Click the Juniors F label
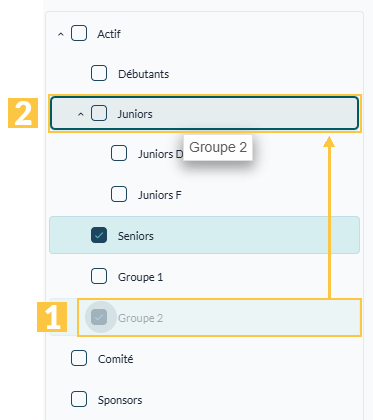This screenshot has height=420, width=373. (160, 195)
